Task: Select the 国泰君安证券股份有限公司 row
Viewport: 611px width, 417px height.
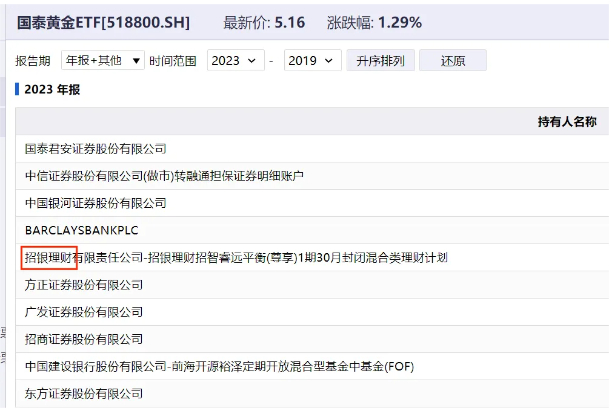Action: 312,149
